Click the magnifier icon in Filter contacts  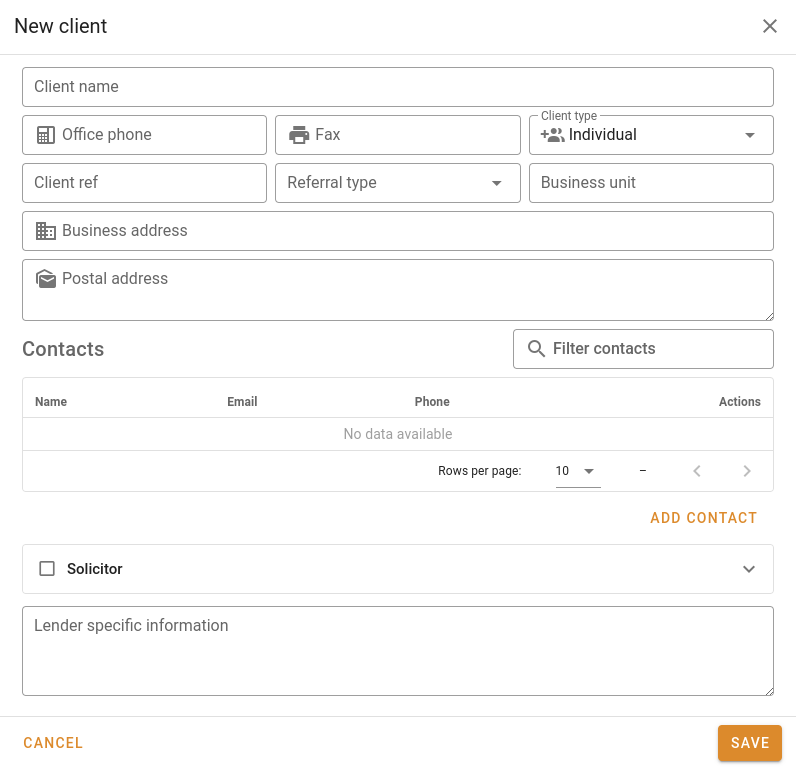[536, 349]
